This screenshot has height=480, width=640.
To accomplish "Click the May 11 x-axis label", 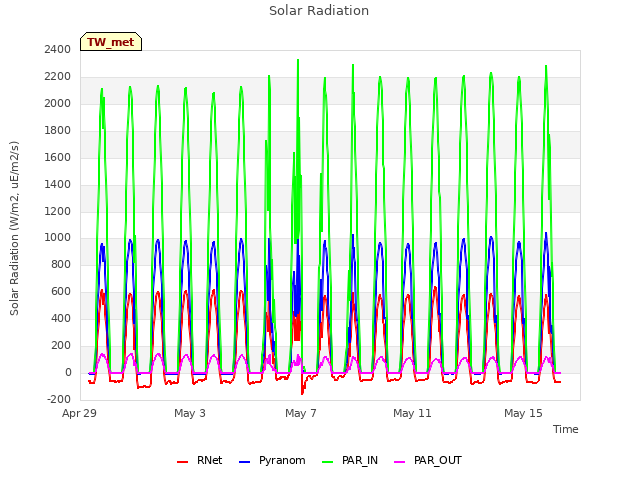I will coord(412,413).
